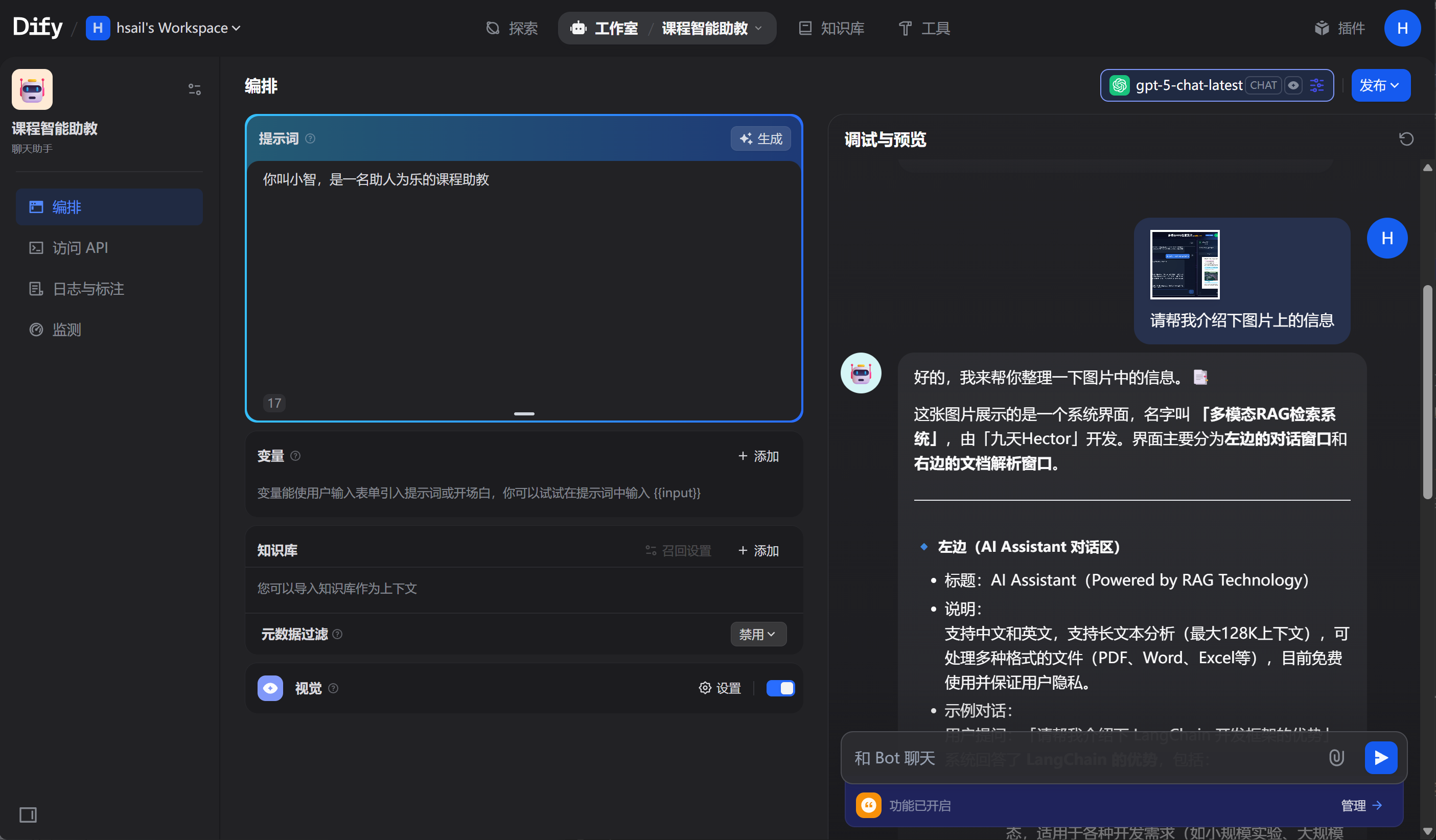
Task: Click the 17 character count badge
Action: (x=274, y=404)
